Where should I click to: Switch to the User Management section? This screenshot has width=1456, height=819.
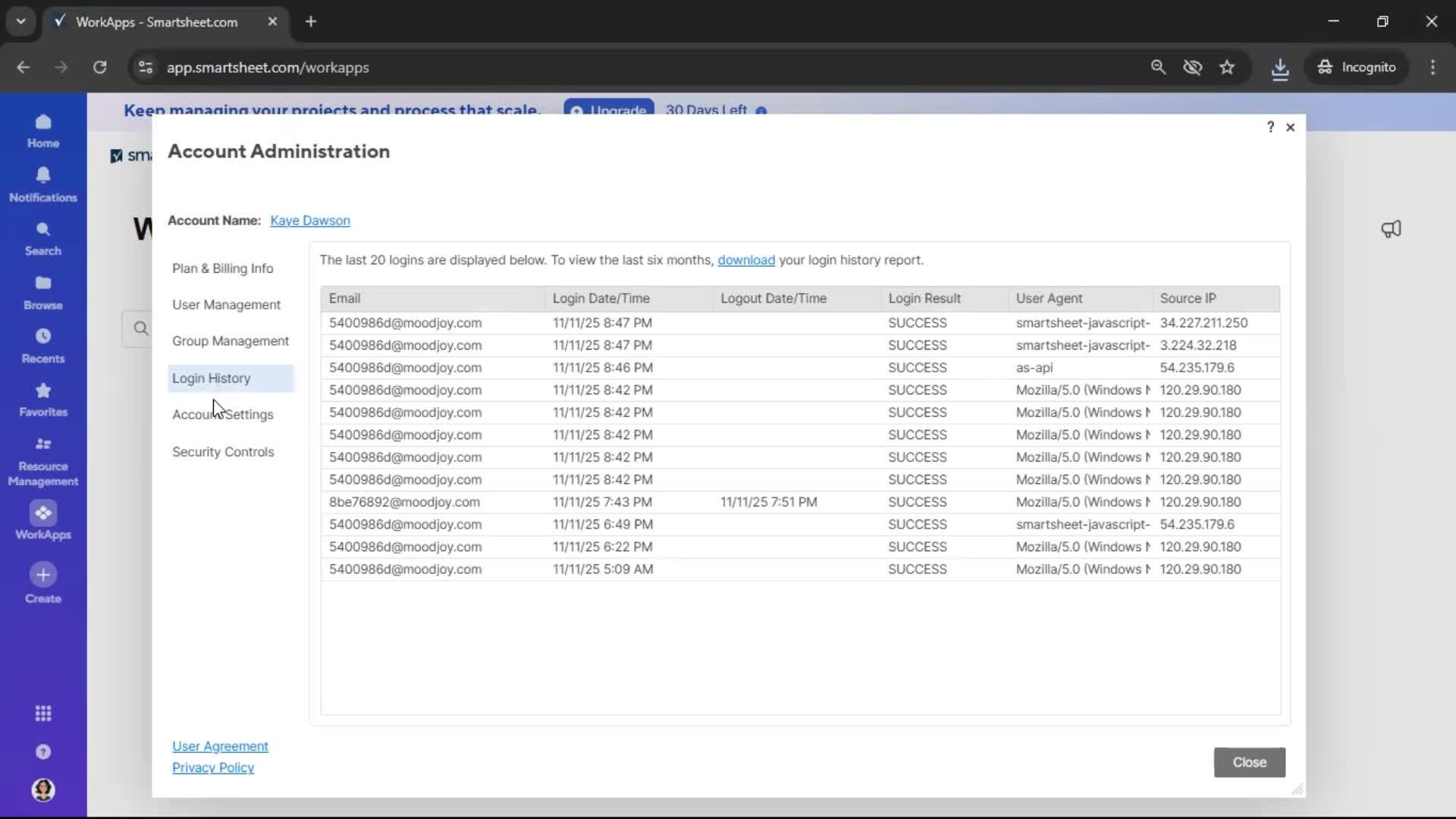tap(227, 304)
